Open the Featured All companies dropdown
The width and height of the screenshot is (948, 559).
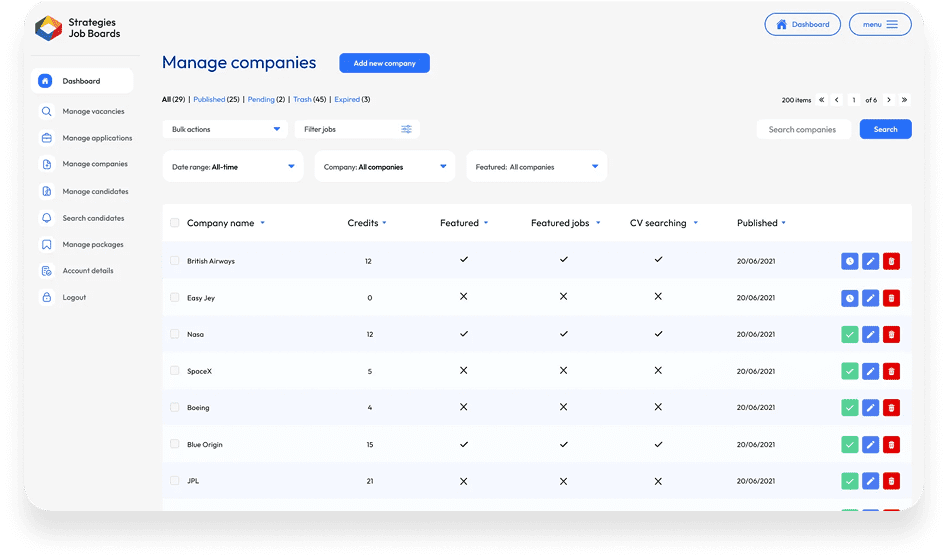[536, 167]
